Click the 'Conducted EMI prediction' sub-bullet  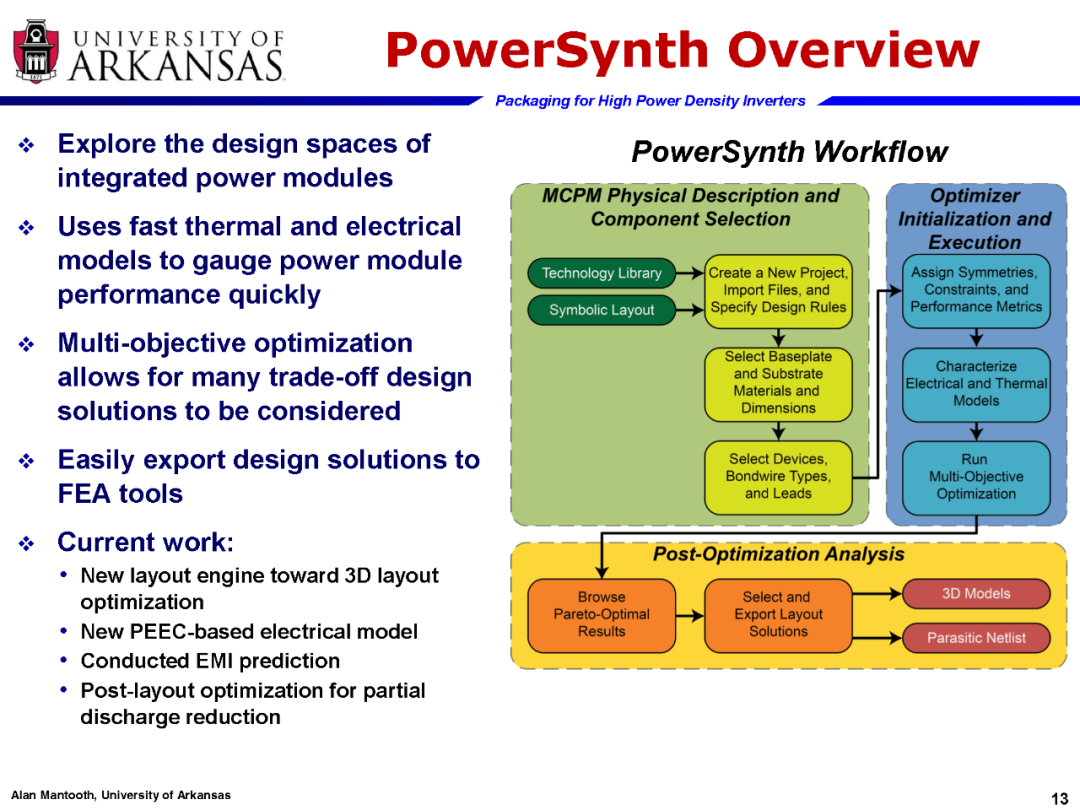coord(210,661)
